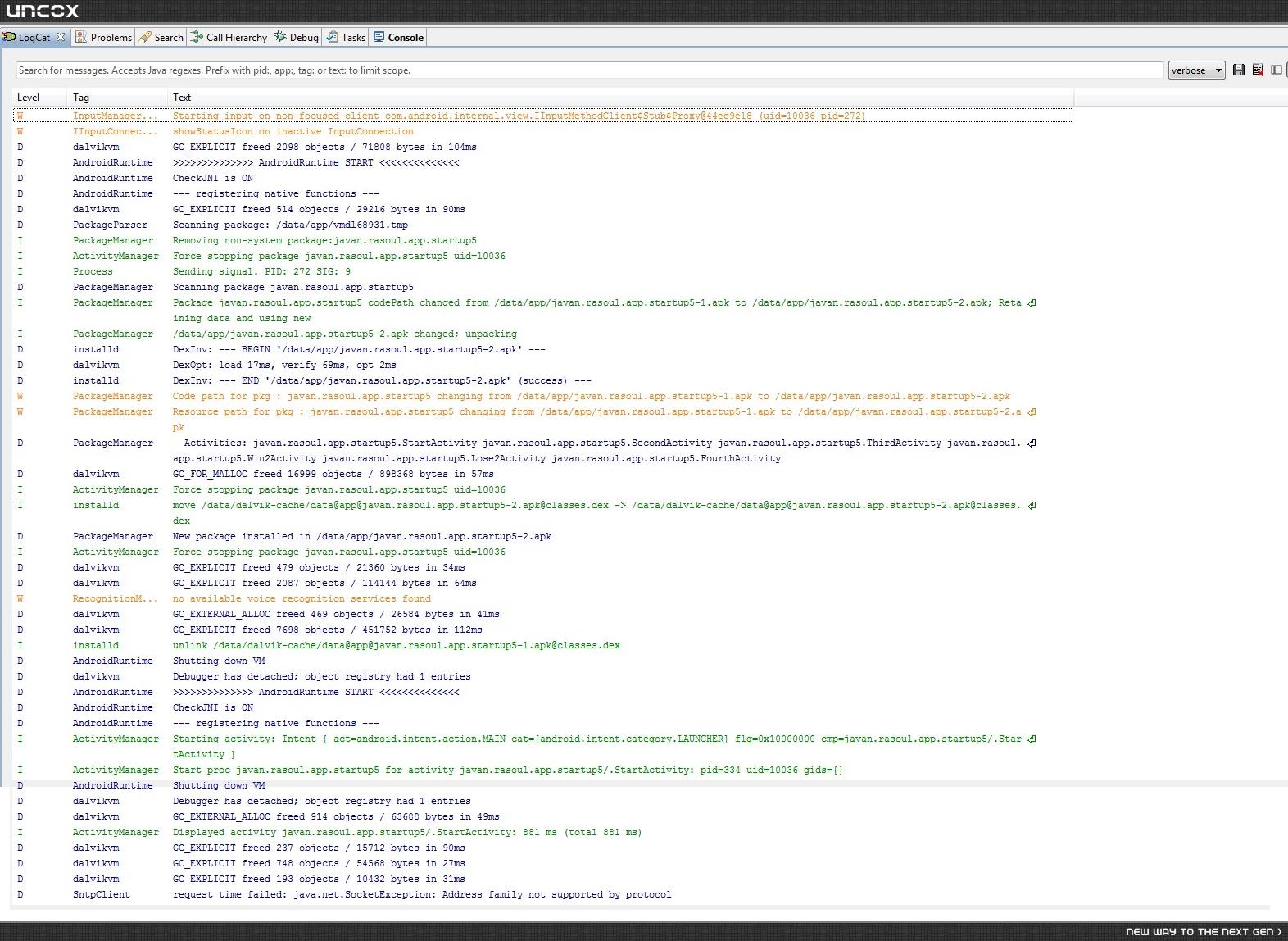Select 'GC_EXPLICIT freed 7698 objects' row

point(543,630)
